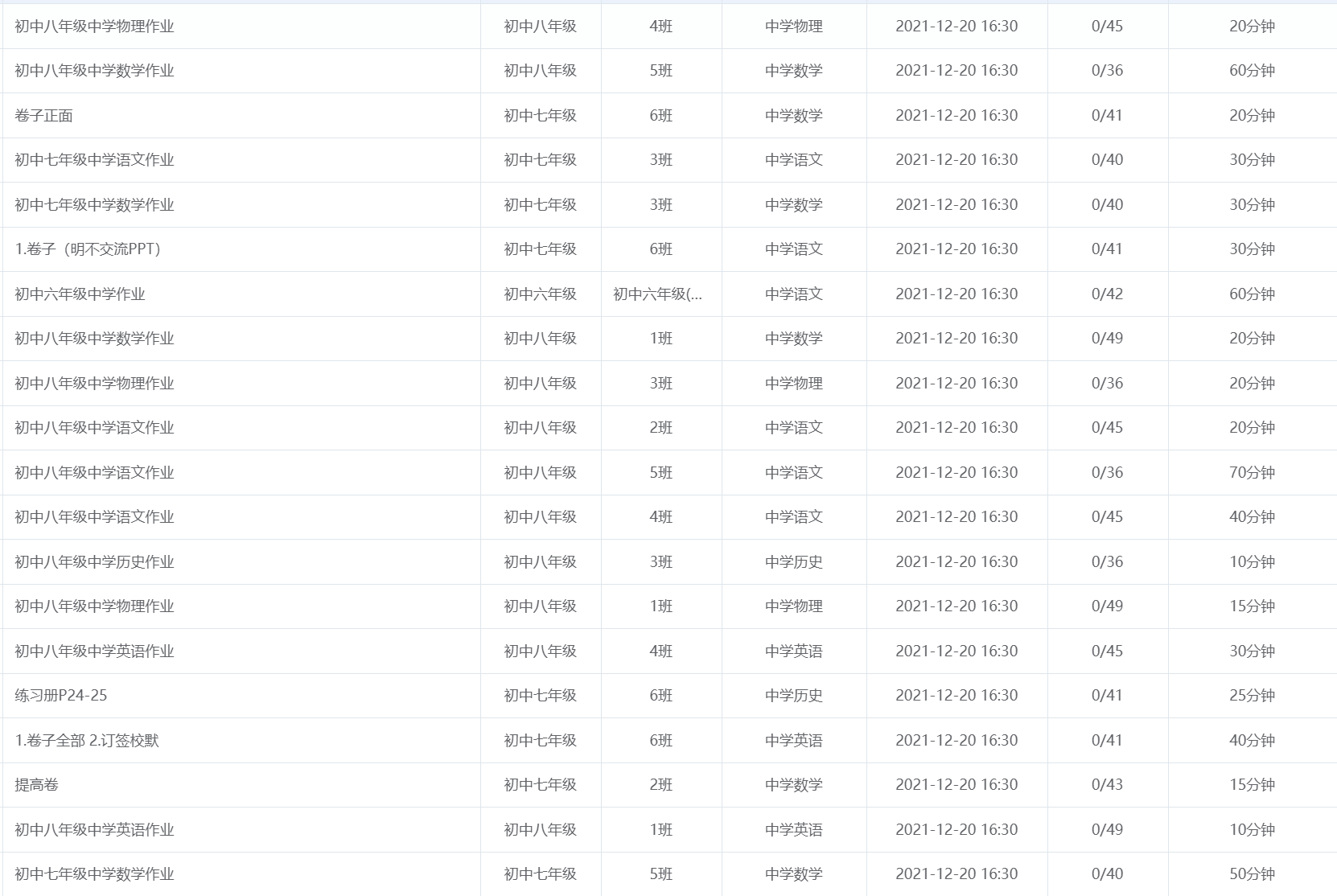Open the 卷子正面 assignment row
Image resolution: width=1337 pixels, height=896 pixels.
coord(44,116)
